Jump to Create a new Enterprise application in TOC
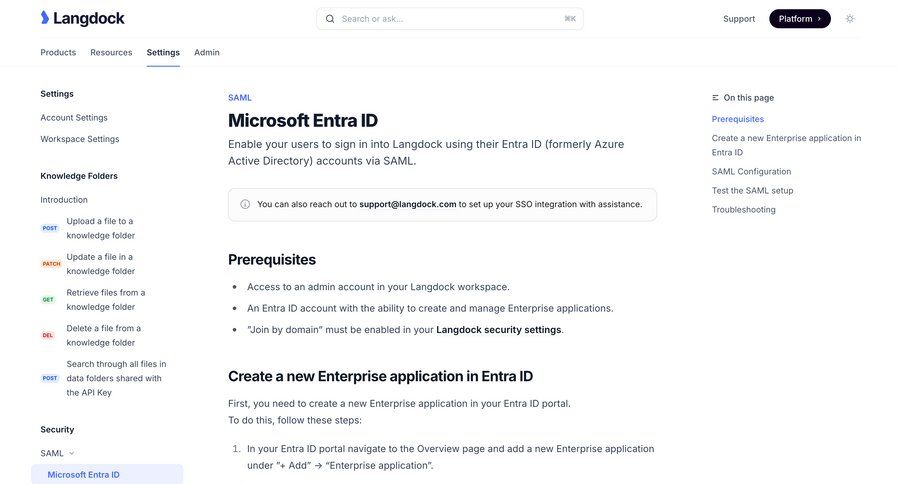The width and height of the screenshot is (900, 484). click(786, 145)
